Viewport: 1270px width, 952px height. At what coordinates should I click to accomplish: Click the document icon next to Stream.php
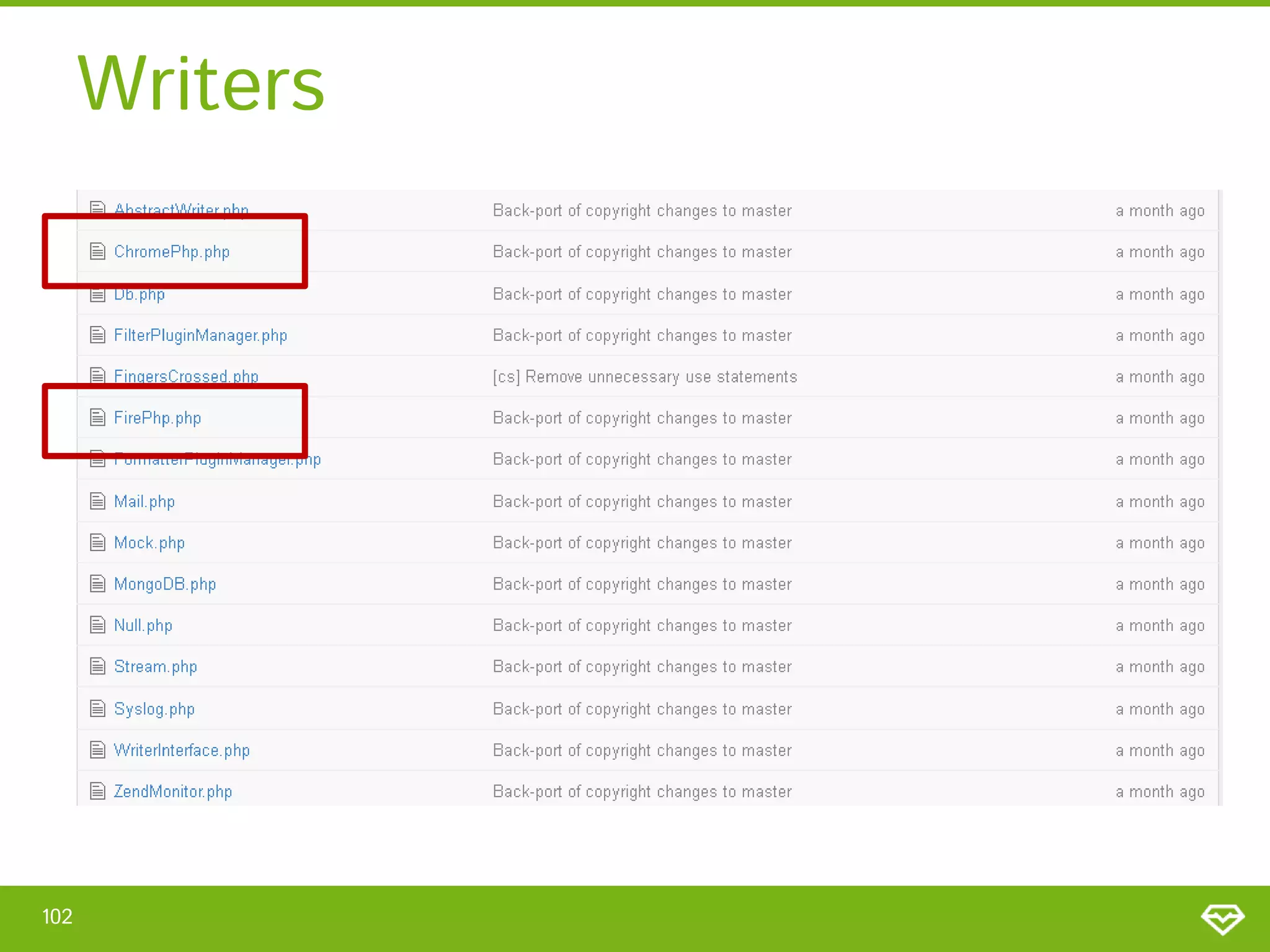[97, 666]
